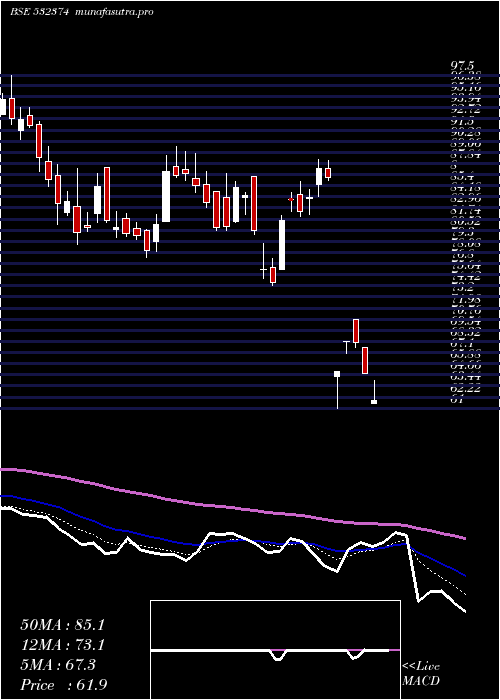Click the BSE 532374 chart title
Viewport: 500px width, 700px height.
click(x=39, y=12)
